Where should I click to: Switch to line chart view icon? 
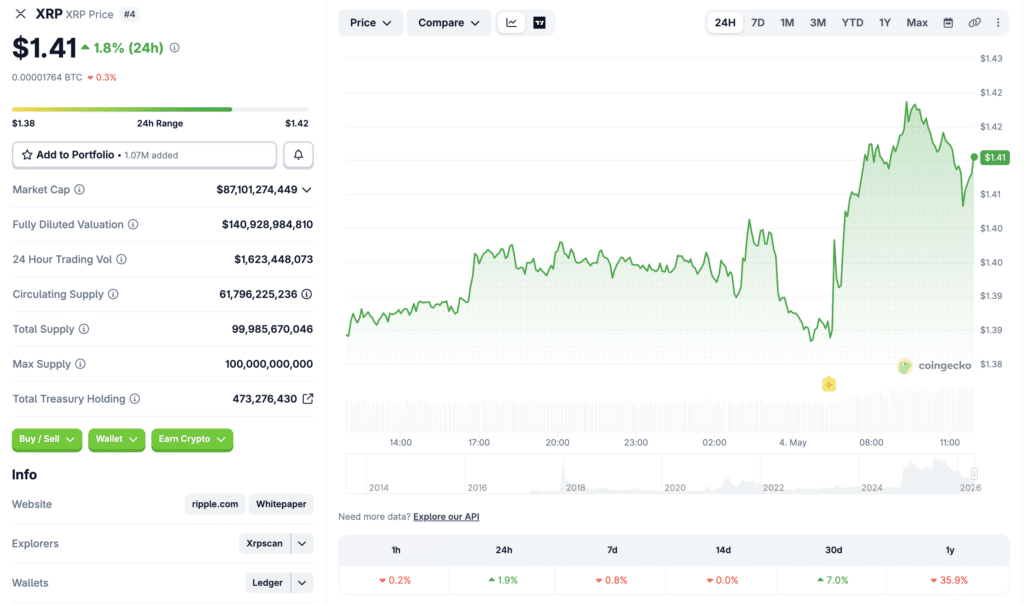[x=511, y=23]
